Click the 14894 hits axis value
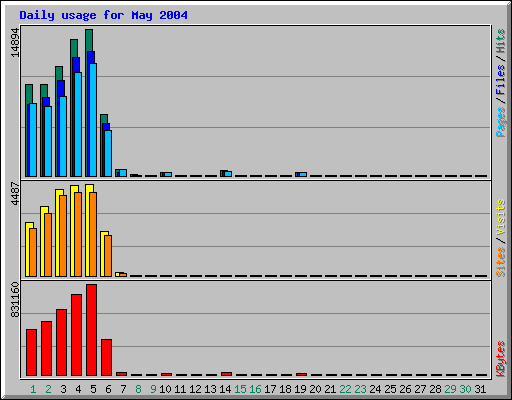The width and height of the screenshot is (512, 400). [15, 43]
